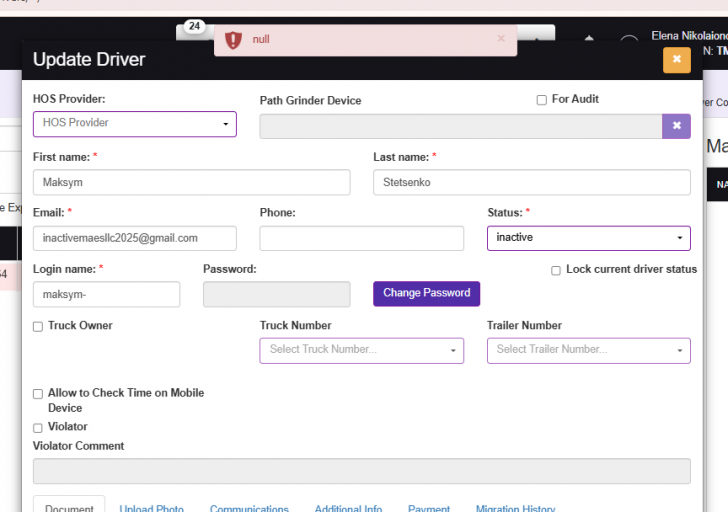Expand the Select Truck Number dropdown
Viewport: 728px width, 512px height.
point(362,350)
